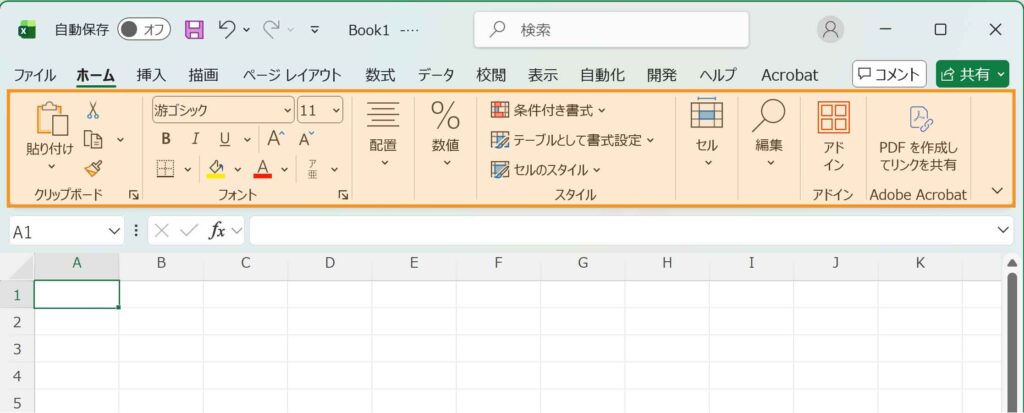Open the Font color dropdown arrow
Image resolution: width=1024 pixels, height=413 pixels.
(285, 169)
